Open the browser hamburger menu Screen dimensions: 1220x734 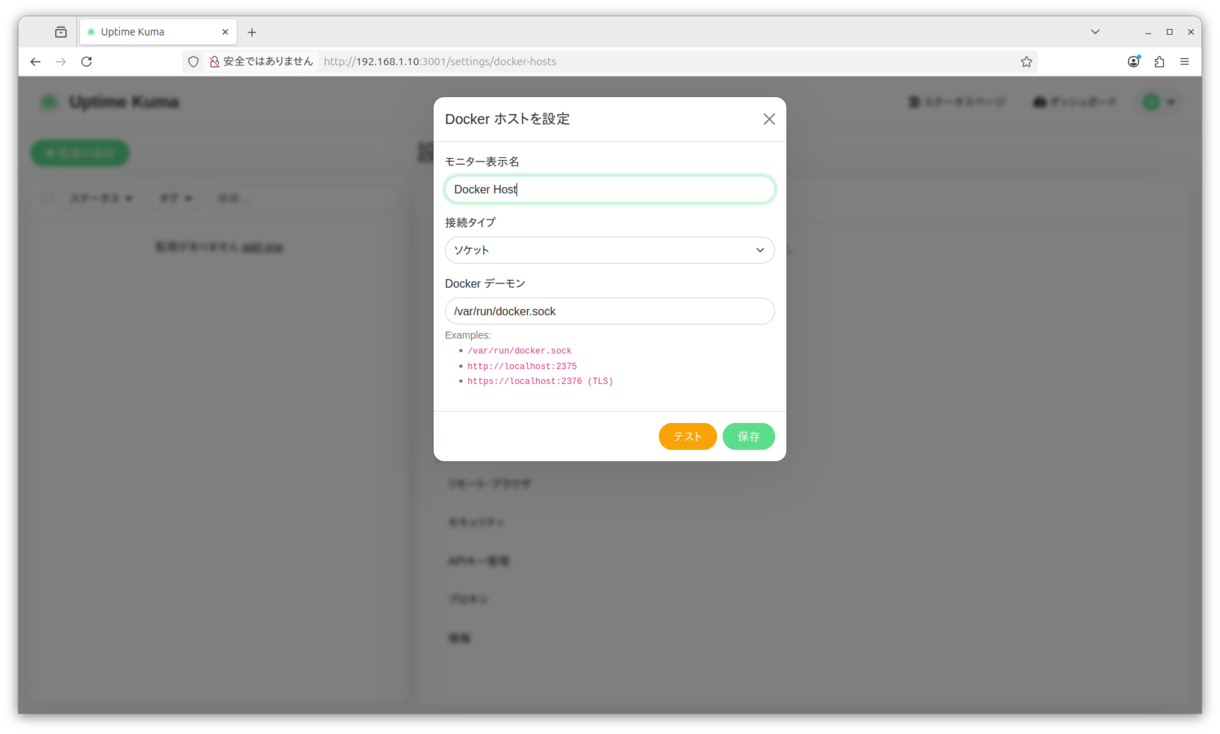tap(1185, 62)
